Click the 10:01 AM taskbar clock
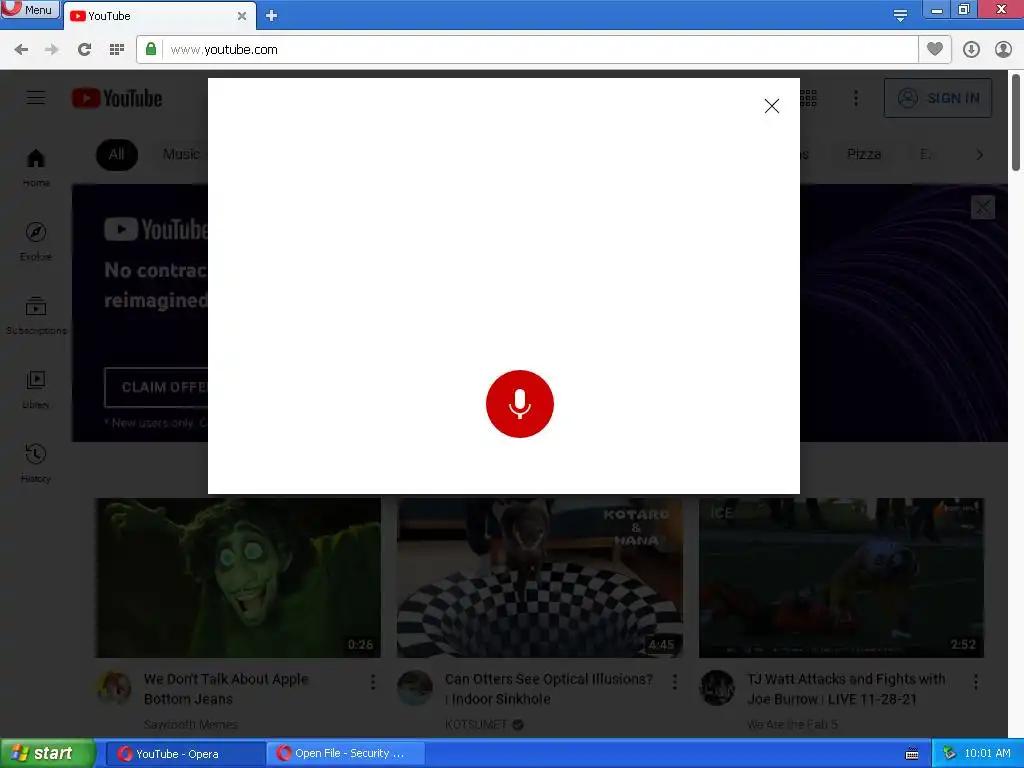 pos(987,754)
